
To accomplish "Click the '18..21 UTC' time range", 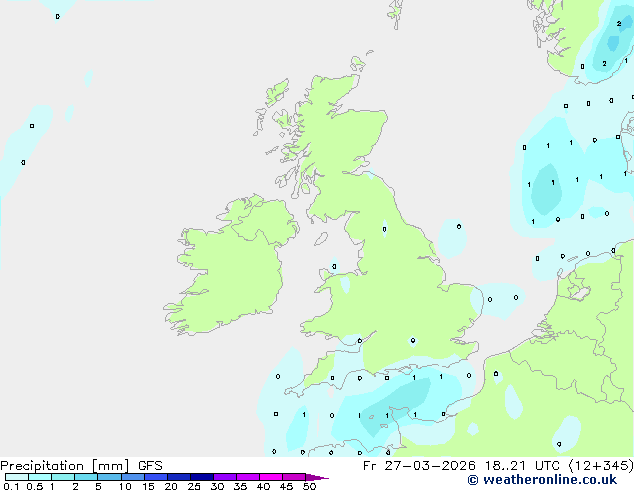I will [x=523, y=466].
